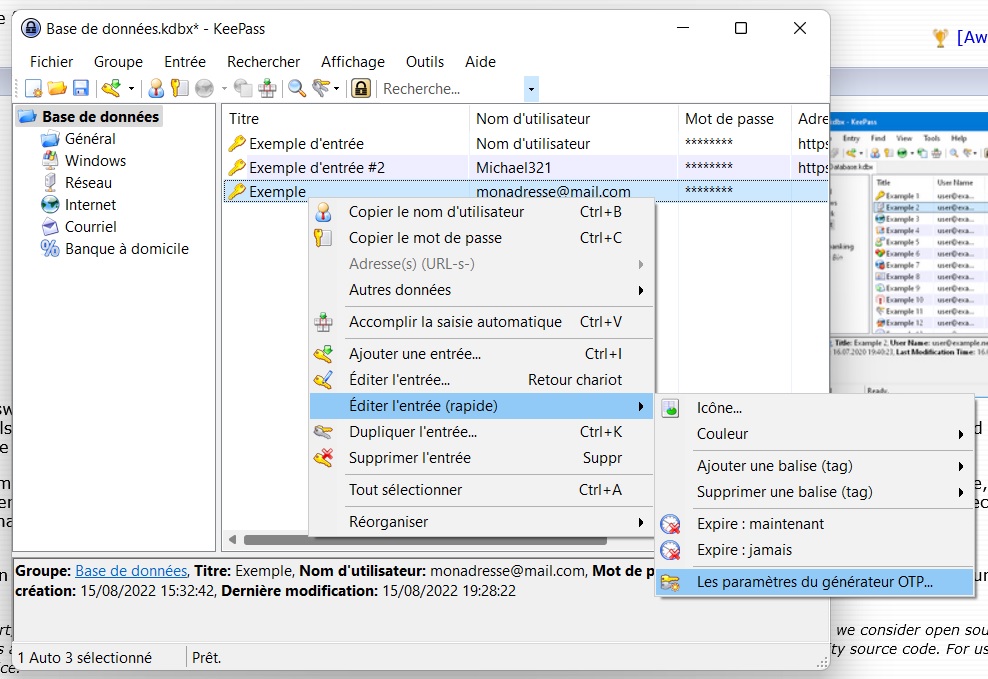
Task: Save database using the floppy disk icon
Action: coord(80,89)
